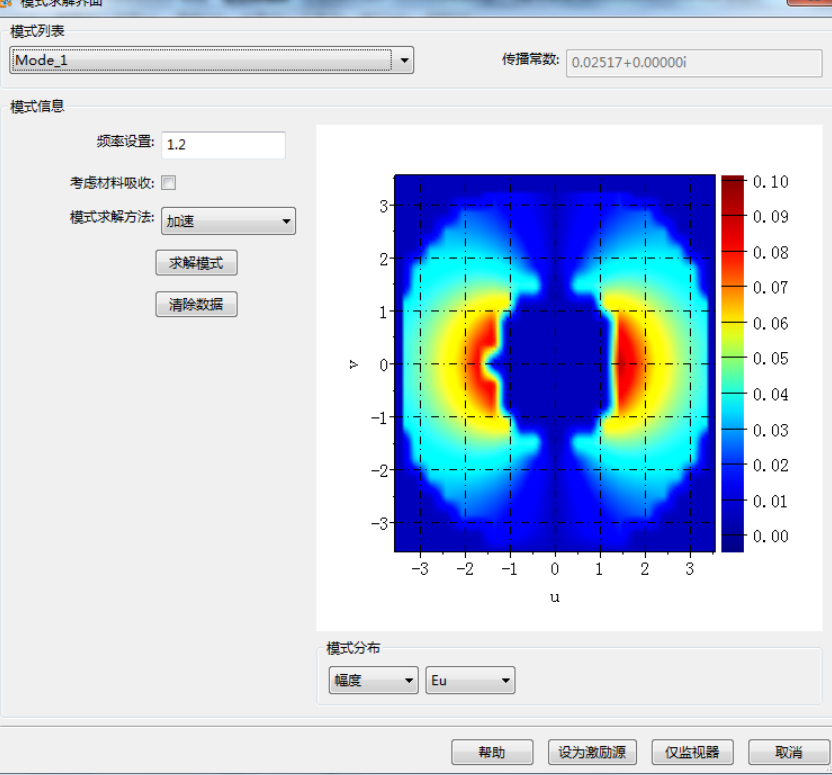This screenshot has height=775, width=832.
Task: Click the 取消 button
Action: point(788,752)
